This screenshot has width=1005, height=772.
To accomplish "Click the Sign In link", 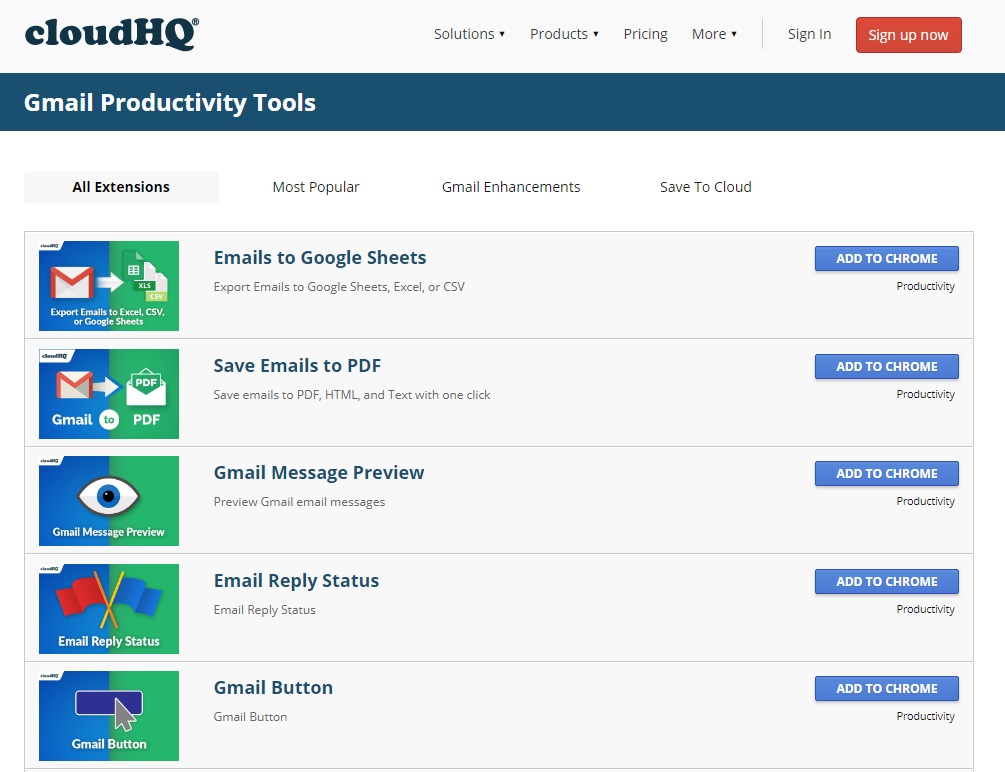I will tap(809, 34).
